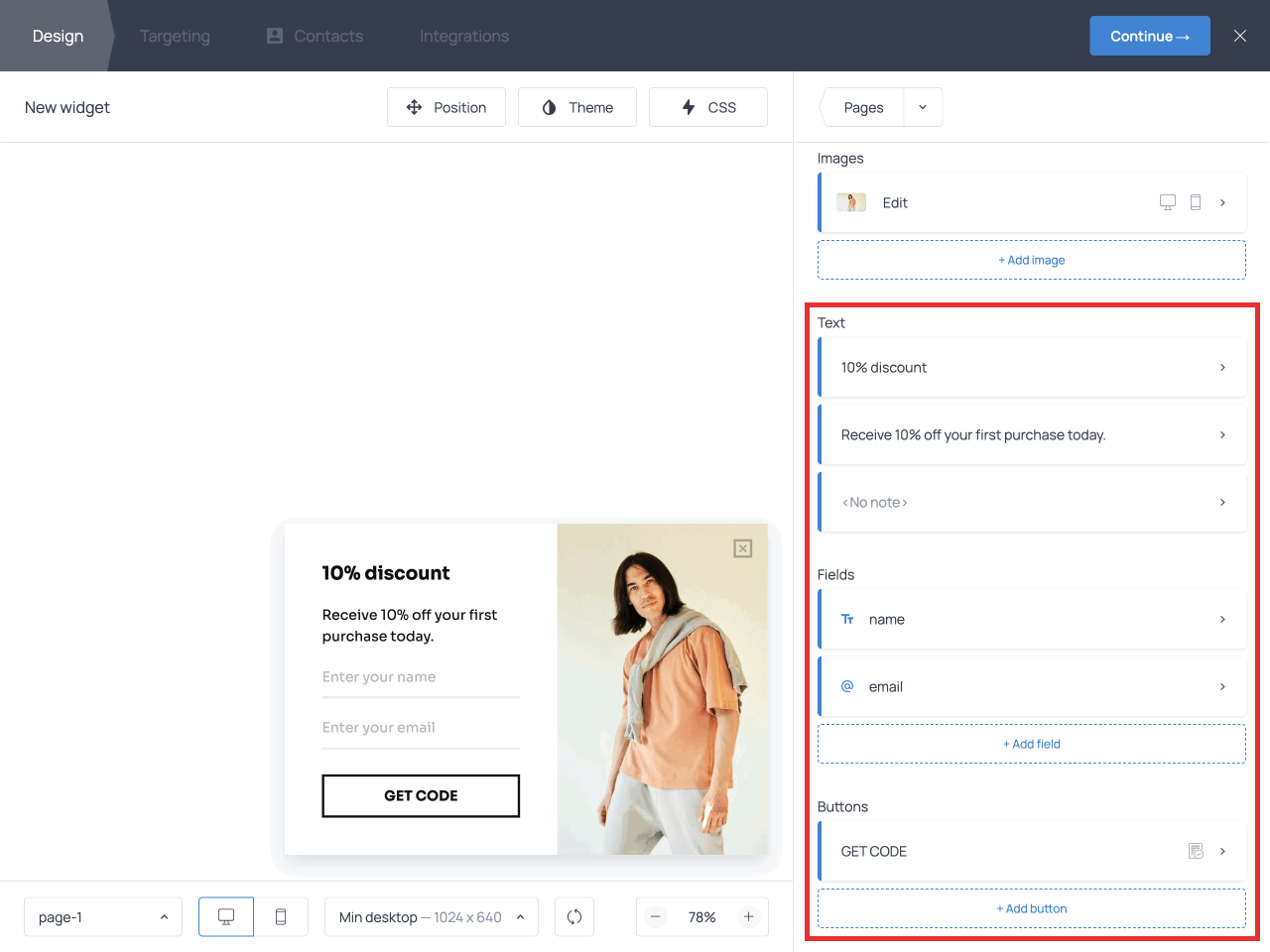The height and width of the screenshot is (952, 1270).
Task: Open the Min desktop 1024 x 640 dropdown
Action: [x=432, y=916]
